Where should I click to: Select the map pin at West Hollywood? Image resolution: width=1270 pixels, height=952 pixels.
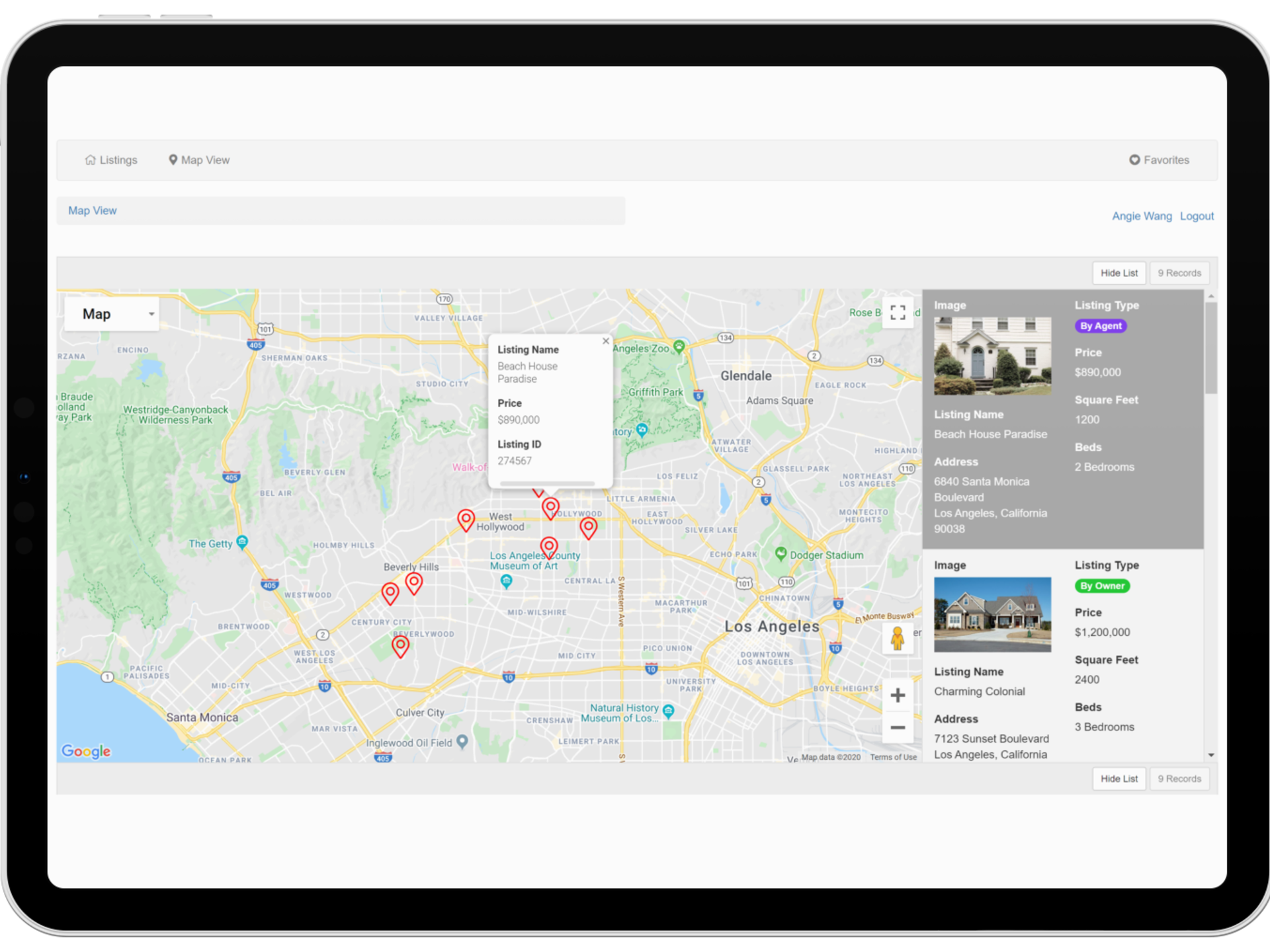[x=466, y=520]
